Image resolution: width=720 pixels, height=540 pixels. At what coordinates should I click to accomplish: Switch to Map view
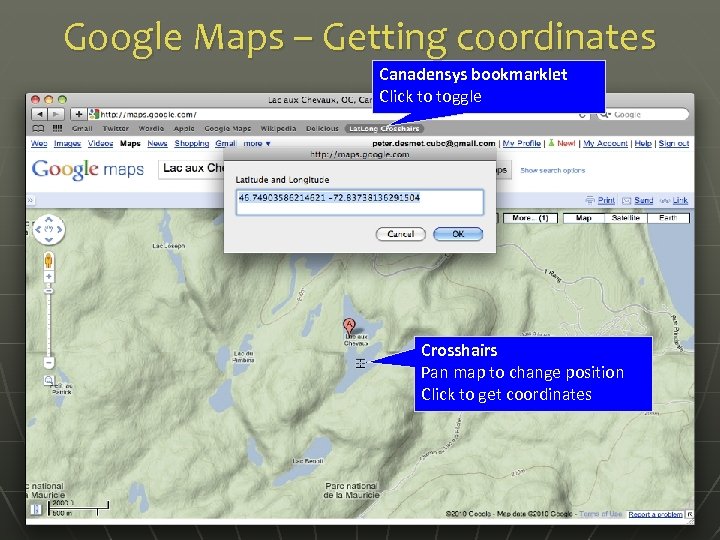point(584,218)
